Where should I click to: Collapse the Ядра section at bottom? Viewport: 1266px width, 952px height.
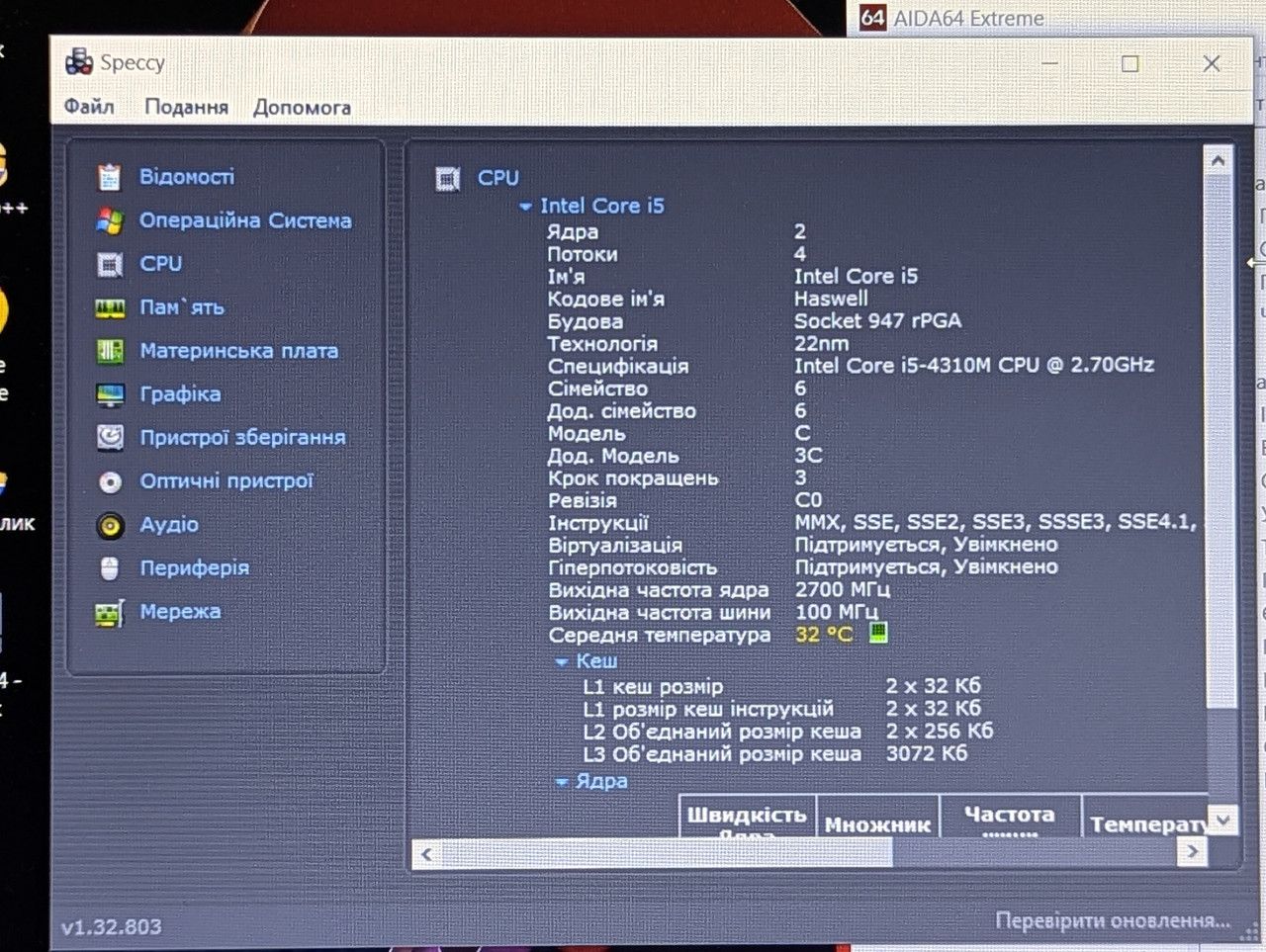point(561,782)
